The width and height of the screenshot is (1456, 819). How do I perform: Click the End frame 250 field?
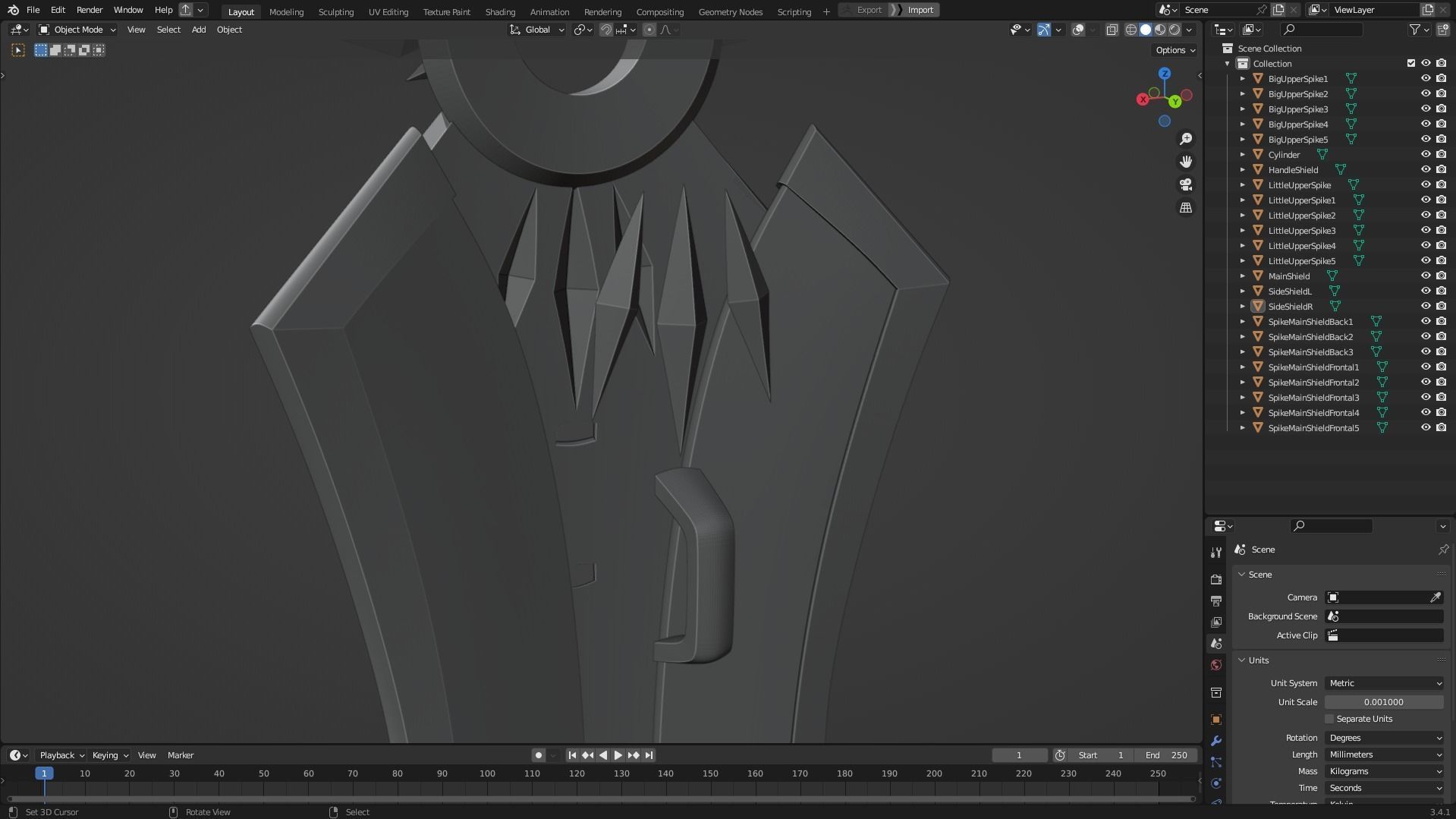pyautogui.click(x=1166, y=755)
